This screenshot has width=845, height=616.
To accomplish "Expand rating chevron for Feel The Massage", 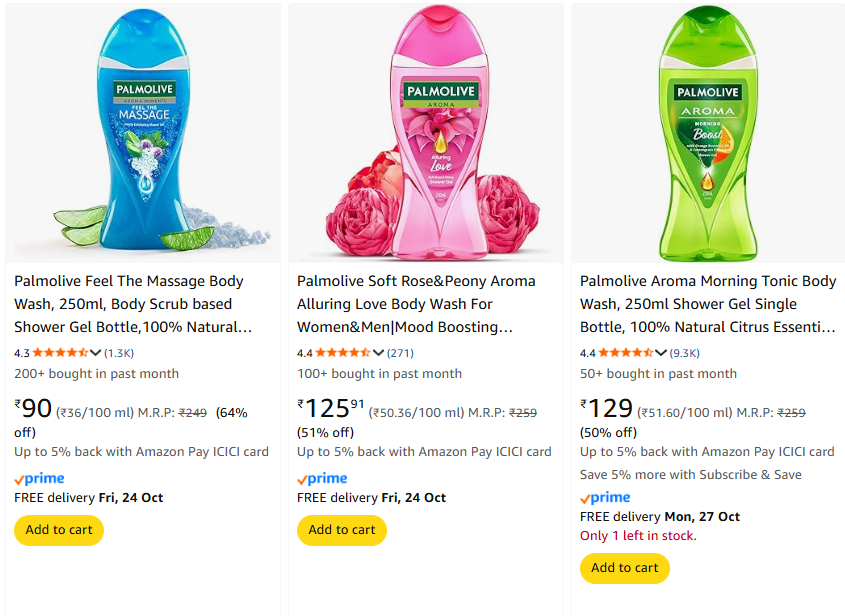I will click(96, 353).
